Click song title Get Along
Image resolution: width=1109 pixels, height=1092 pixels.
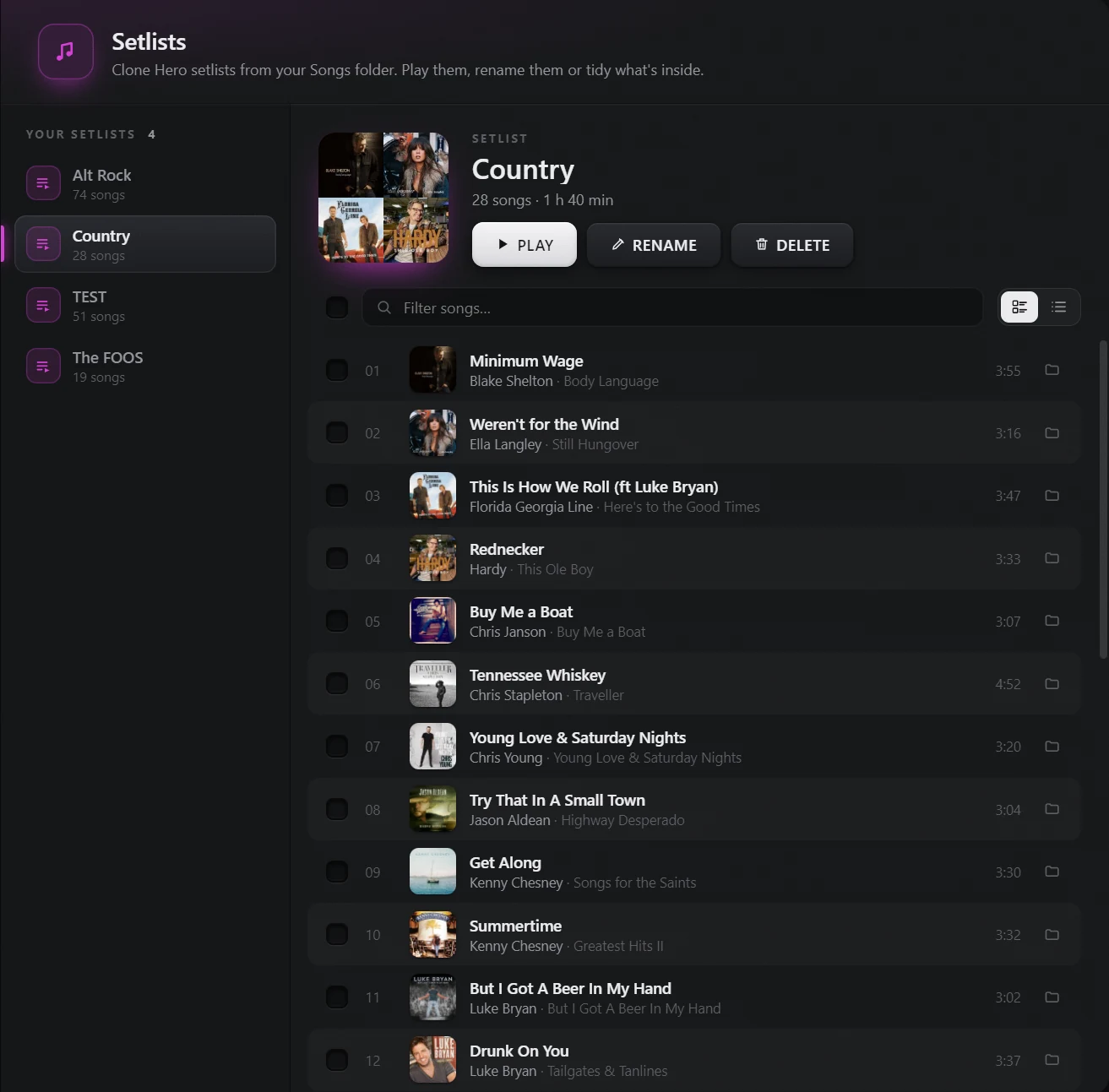pos(505,862)
